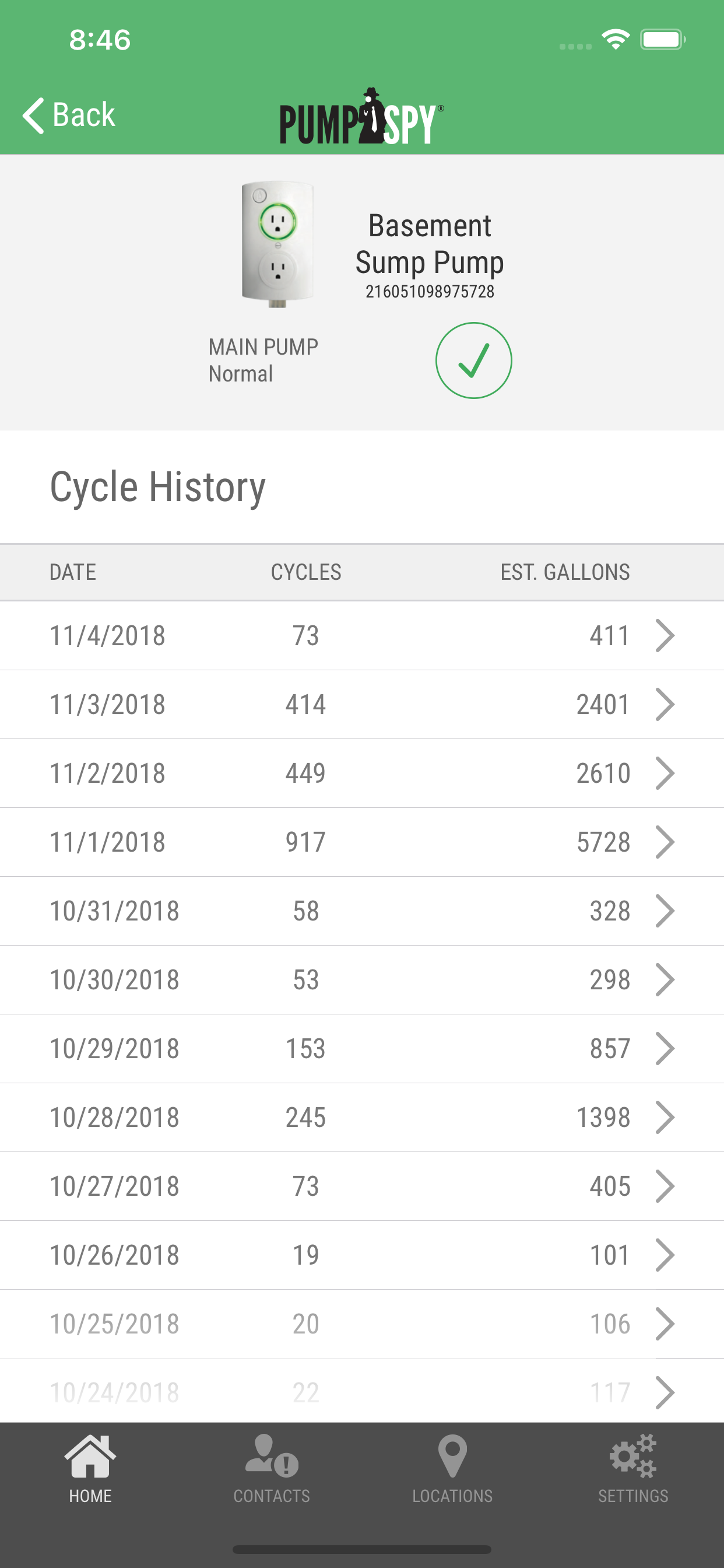Image resolution: width=724 pixels, height=1568 pixels.
Task: Open details chevron for 11/1/2018
Action: point(665,842)
